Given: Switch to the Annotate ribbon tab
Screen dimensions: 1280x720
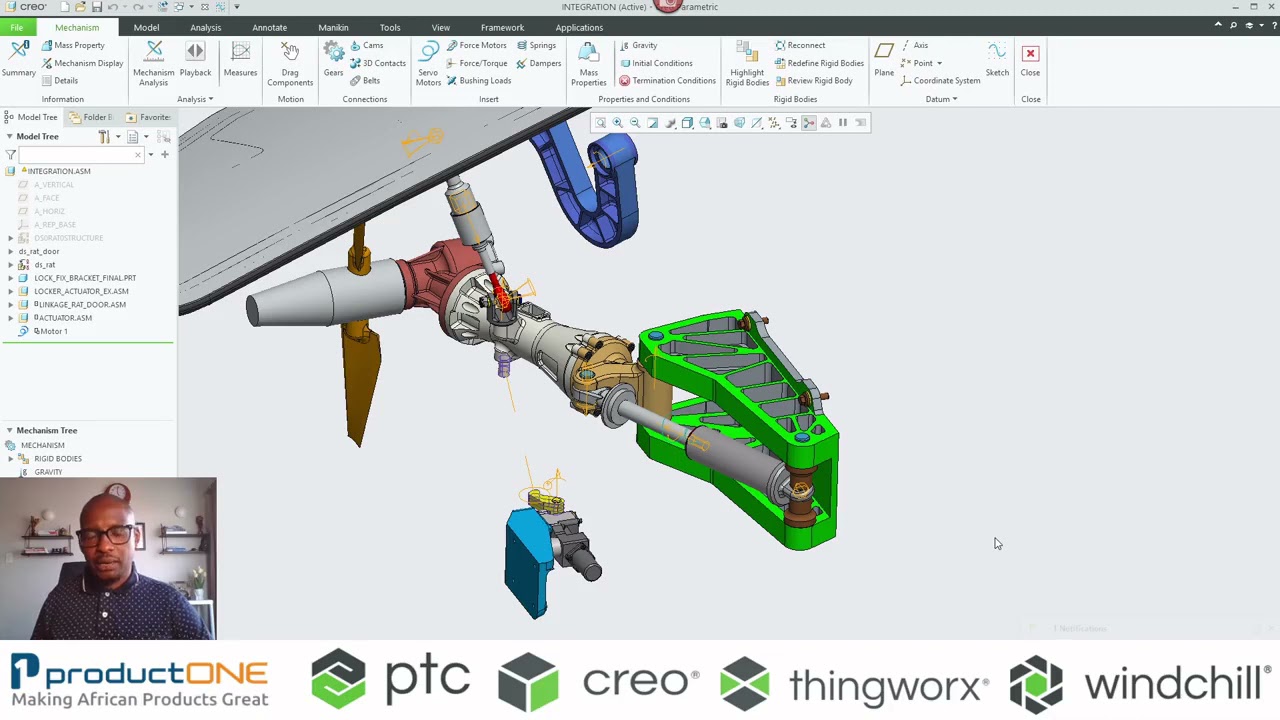Looking at the screenshot, I should click(x=269, y=27).
